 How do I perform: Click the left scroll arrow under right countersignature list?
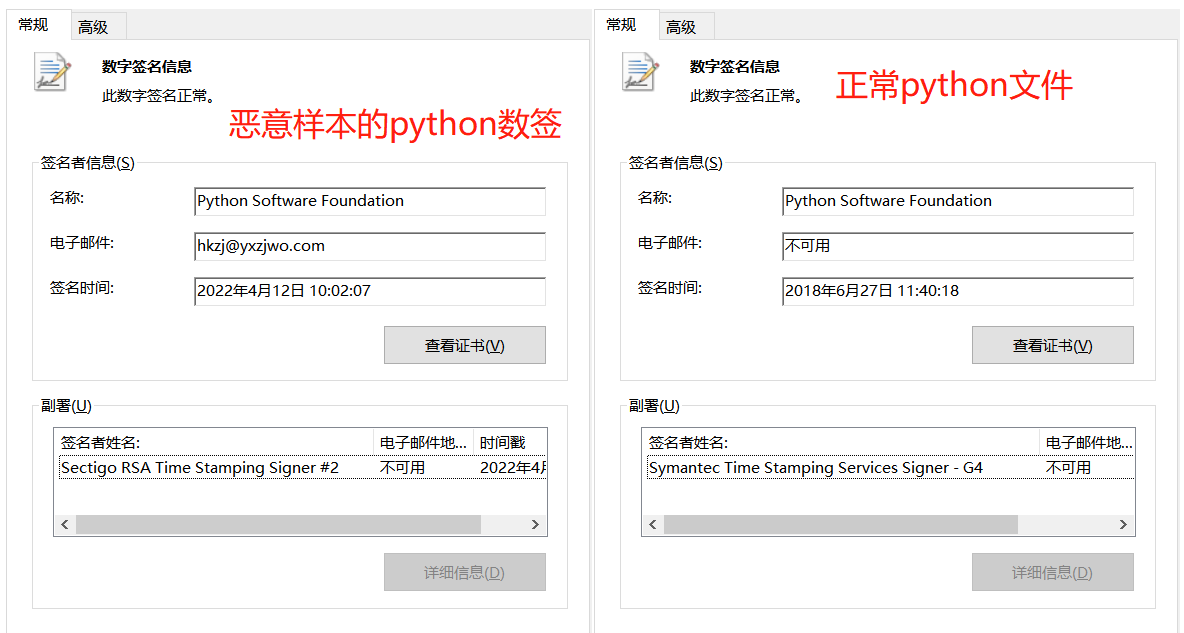coord(652,524)
